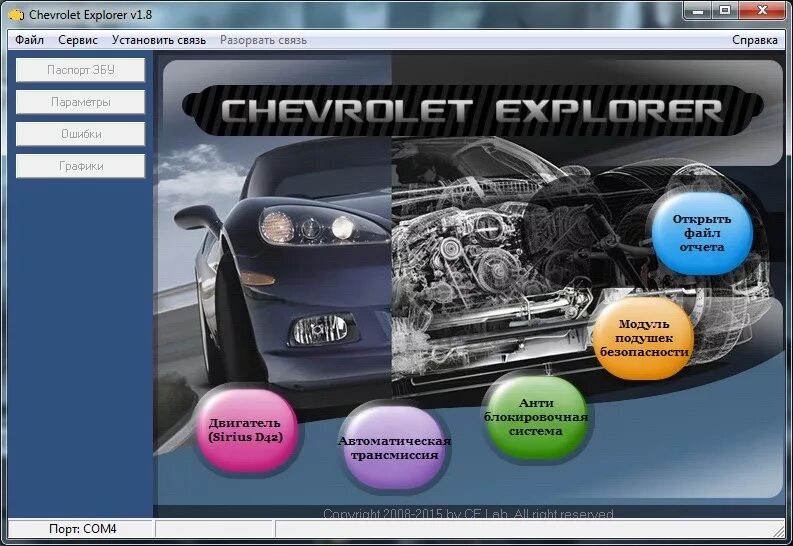The height and width of the screenshot is (546, 793).
Task: Select the purple Автоматическая трансмиссия bubble
Action: tap(394, 448)
